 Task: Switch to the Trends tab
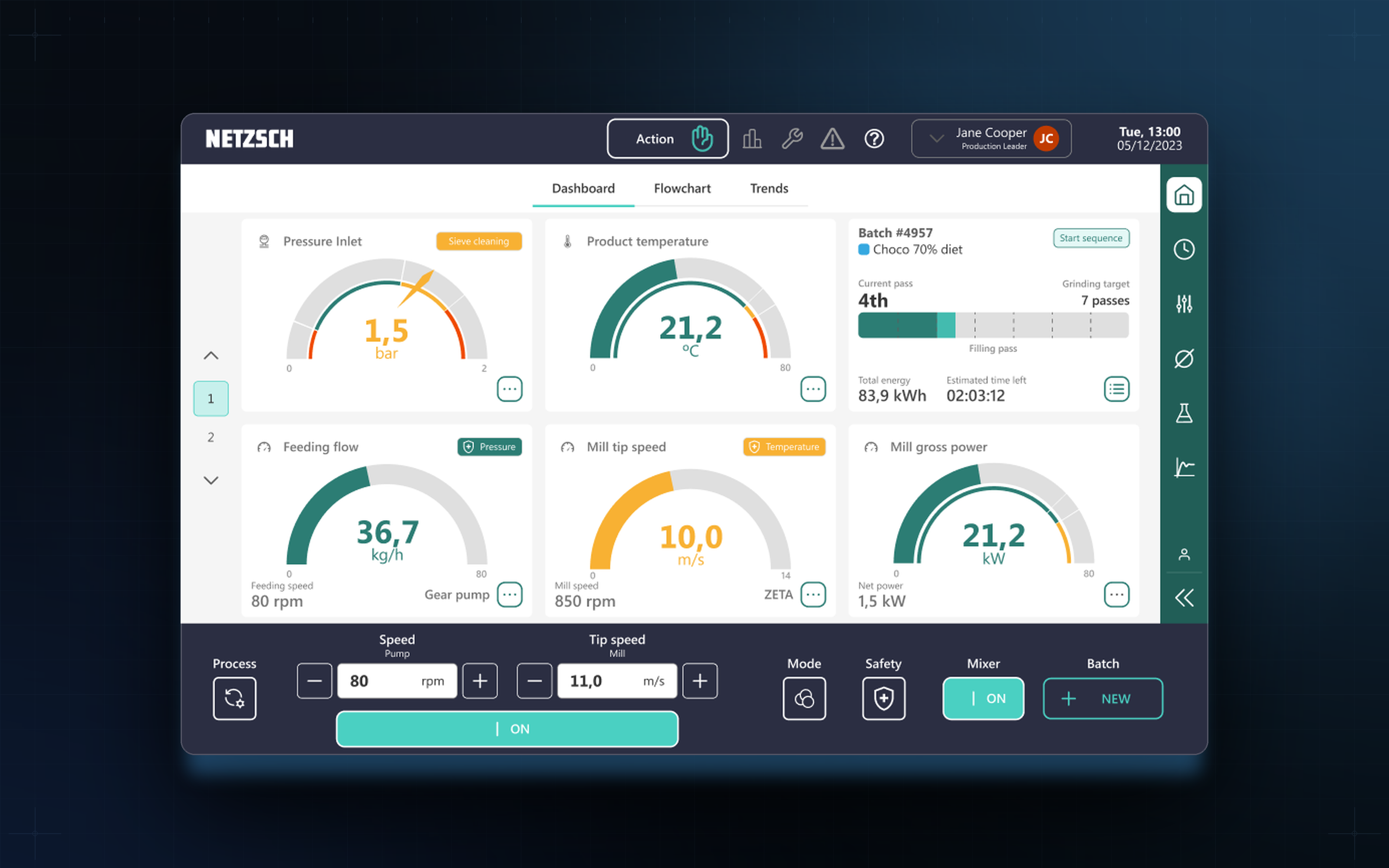coord(769,188)
